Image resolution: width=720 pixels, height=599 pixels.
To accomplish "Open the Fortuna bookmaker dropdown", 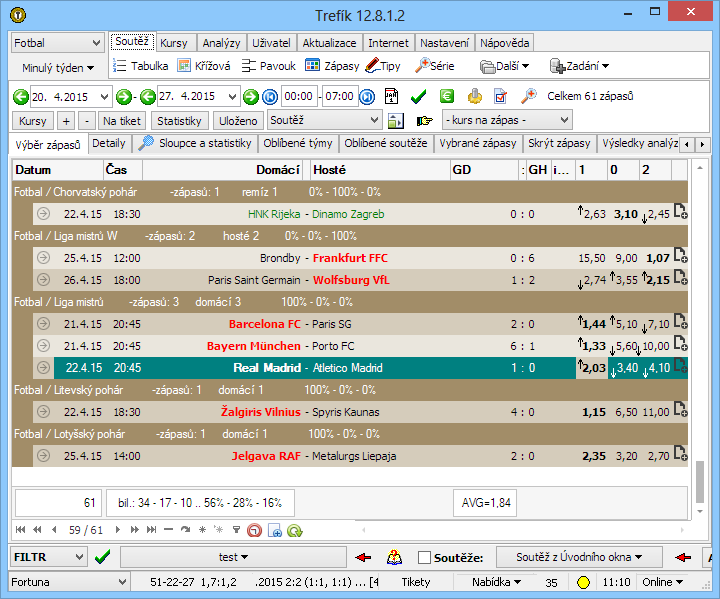I will click(69, 582).
